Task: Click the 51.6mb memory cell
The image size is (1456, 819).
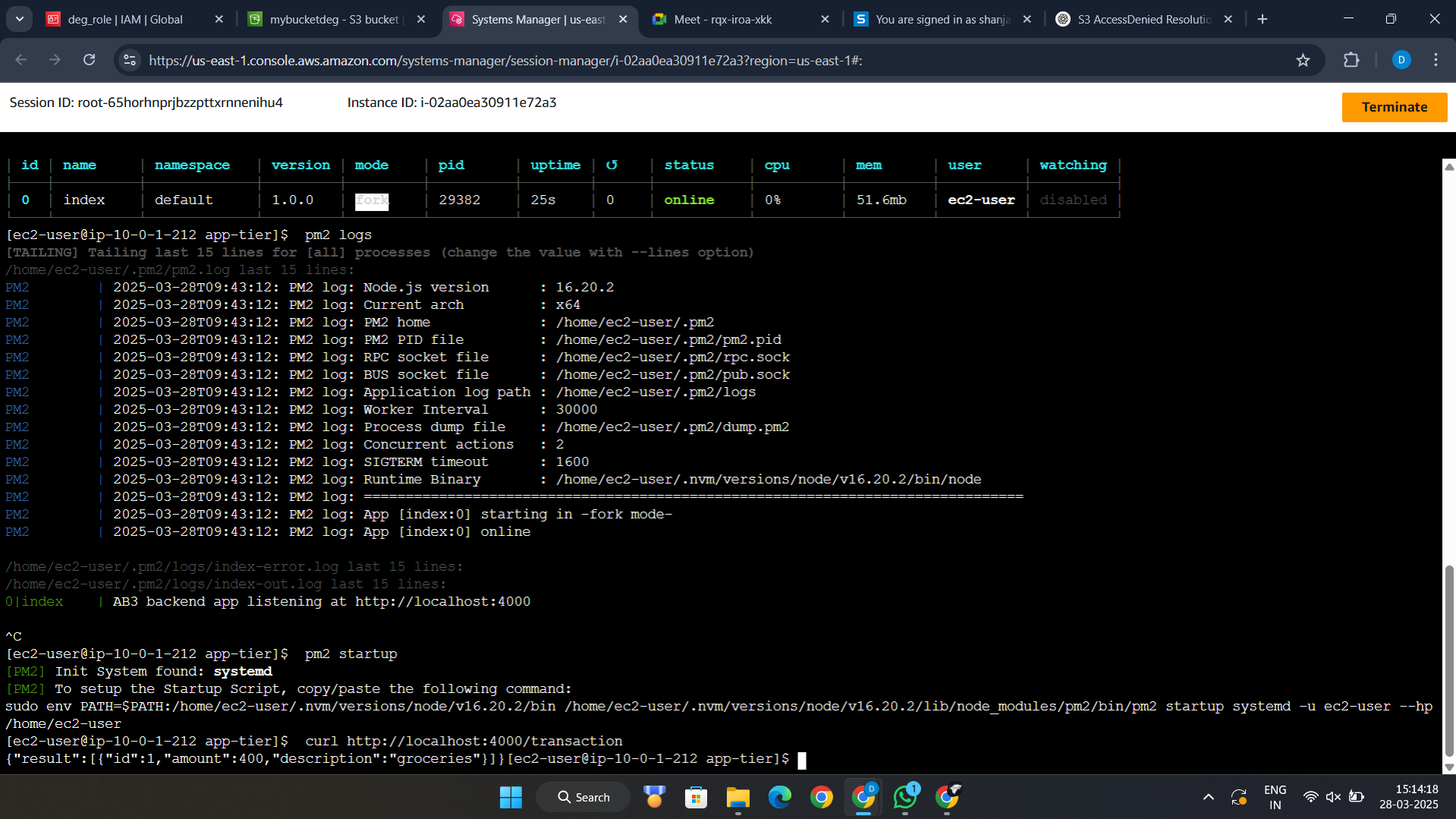Action: 881,200
